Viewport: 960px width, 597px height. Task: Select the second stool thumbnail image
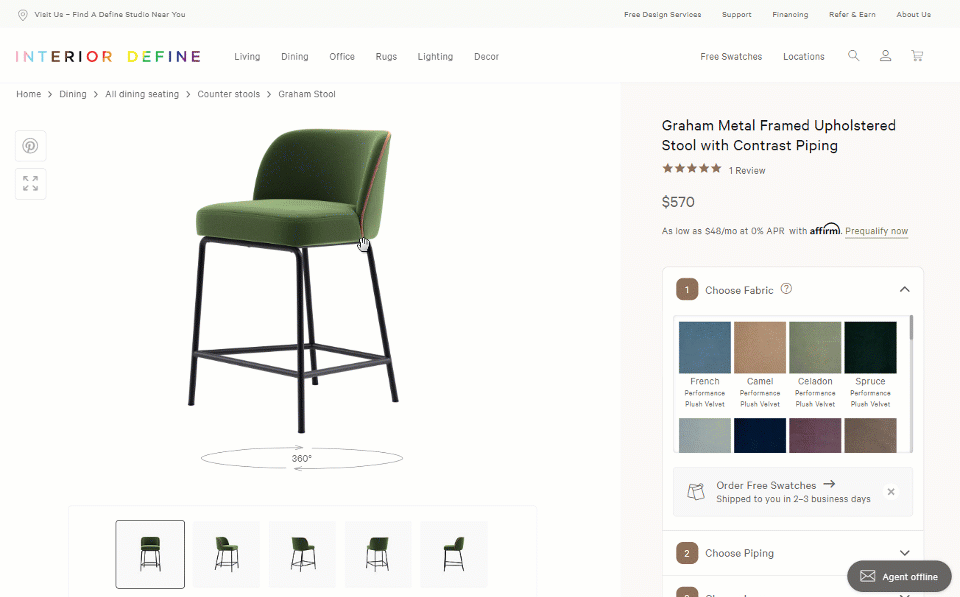coord(227,554)
